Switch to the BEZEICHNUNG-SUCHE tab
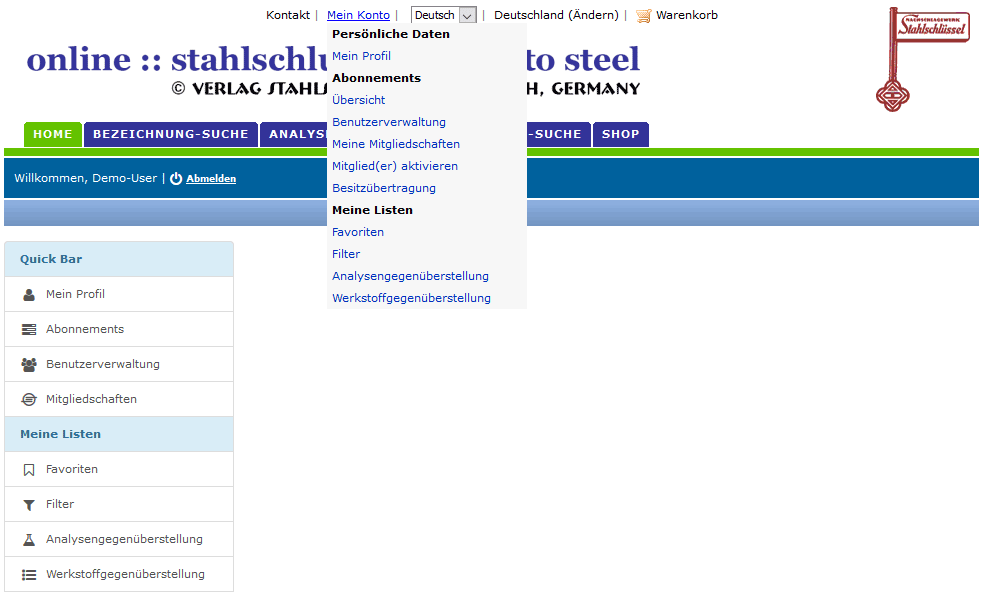This screenshot has width=982, height=592. (x=171, y=134)
